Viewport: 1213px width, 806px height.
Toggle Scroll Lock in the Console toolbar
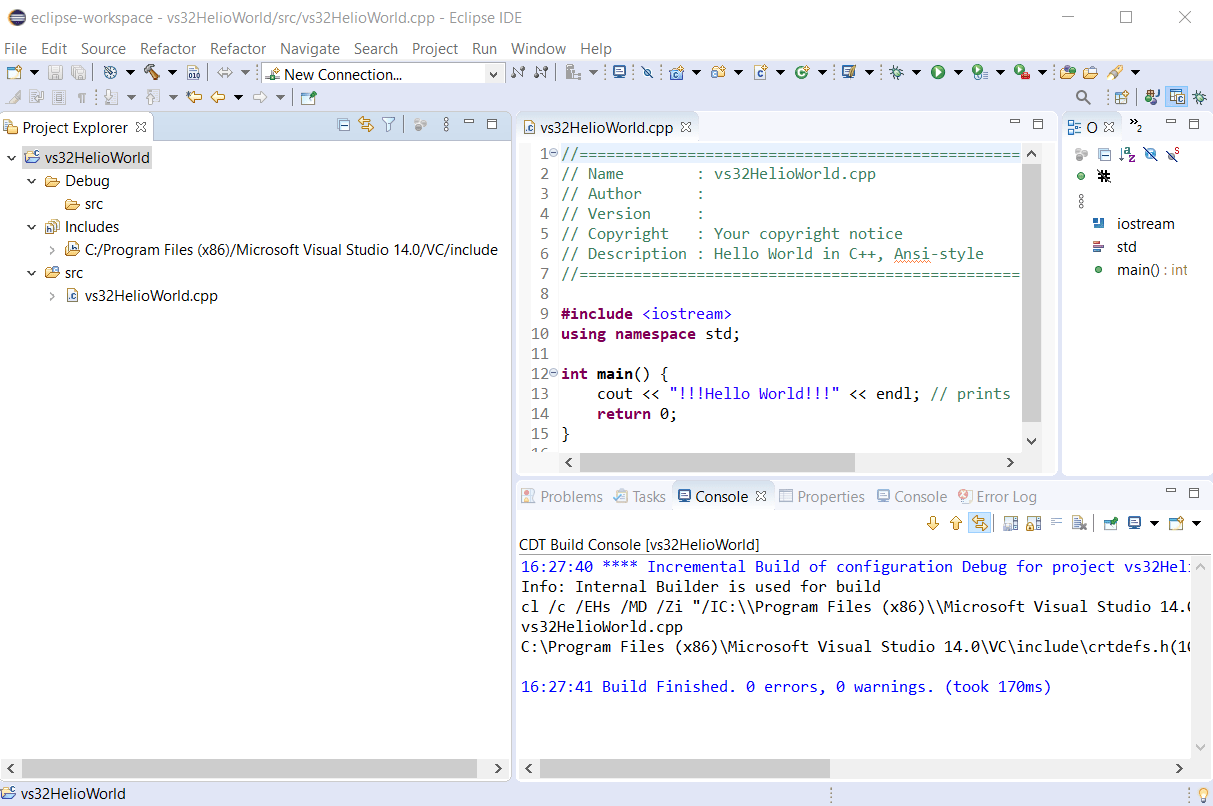1033,523
